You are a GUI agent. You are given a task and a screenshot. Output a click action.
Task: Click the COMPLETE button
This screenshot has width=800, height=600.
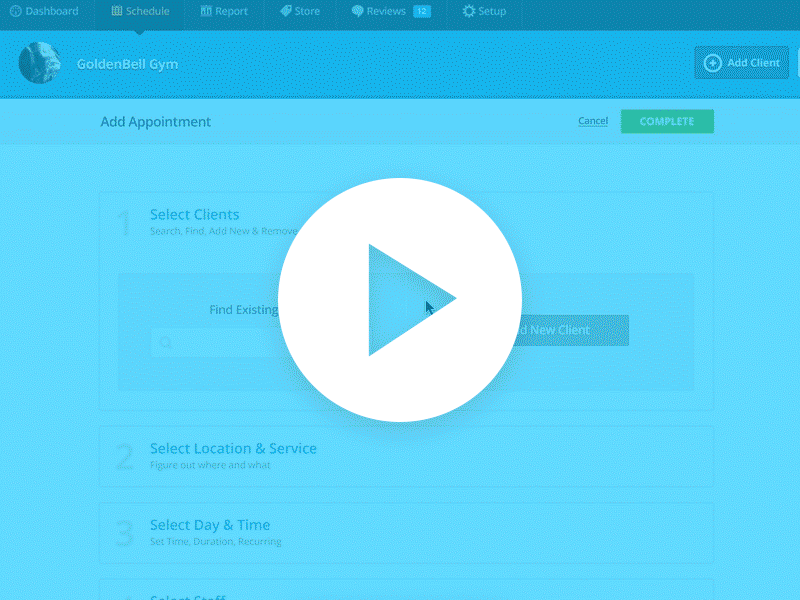pyautogui.click(x=667, y=120)
